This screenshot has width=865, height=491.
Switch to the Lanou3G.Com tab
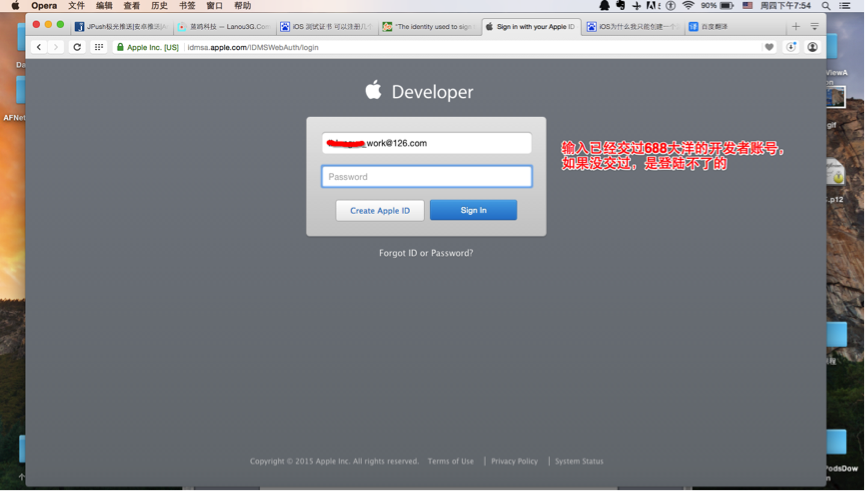click(224, 26)
